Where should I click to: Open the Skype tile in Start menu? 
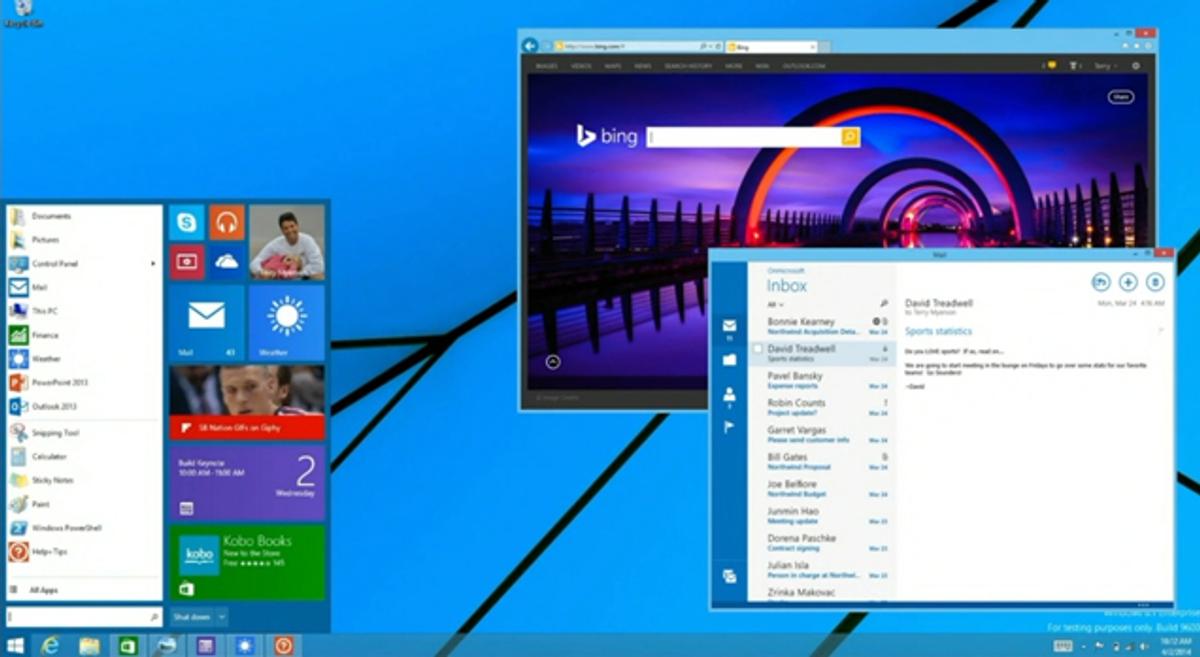pyautogui.click(x=187, y=222)
